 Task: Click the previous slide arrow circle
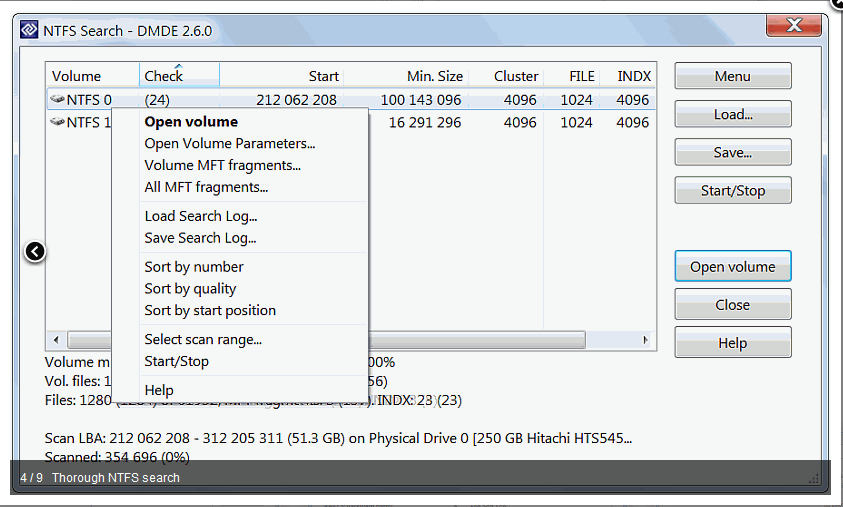tap(35, 251)
